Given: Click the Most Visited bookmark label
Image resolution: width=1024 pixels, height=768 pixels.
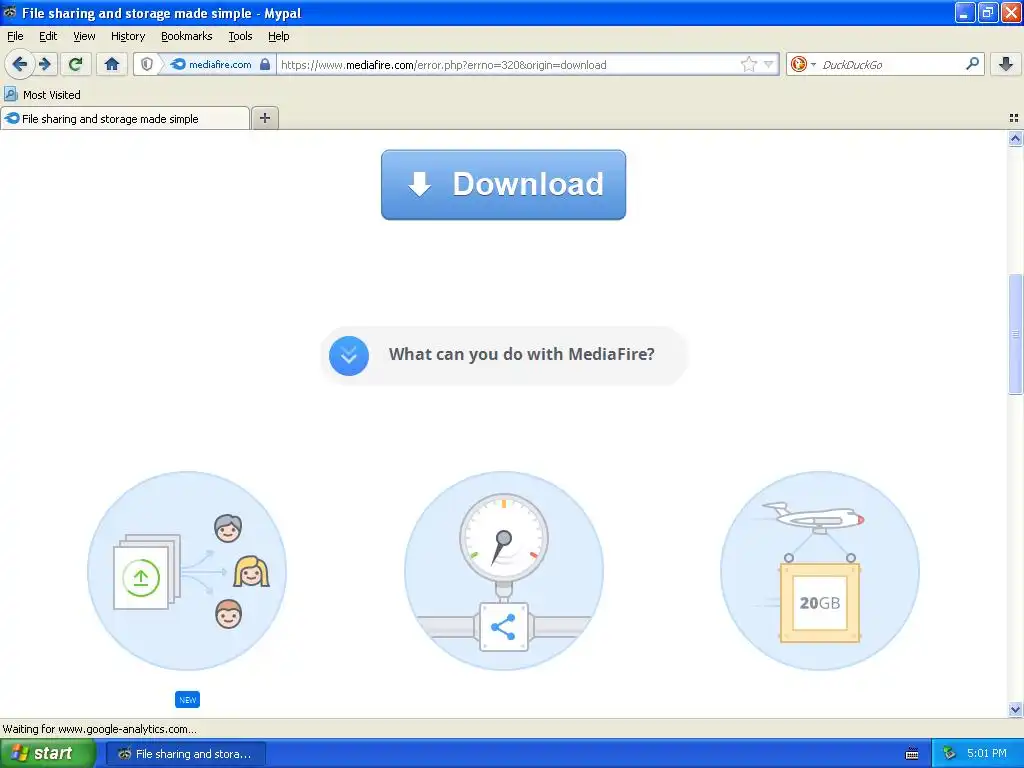Looking at the screenshot, I should (52, 95).
